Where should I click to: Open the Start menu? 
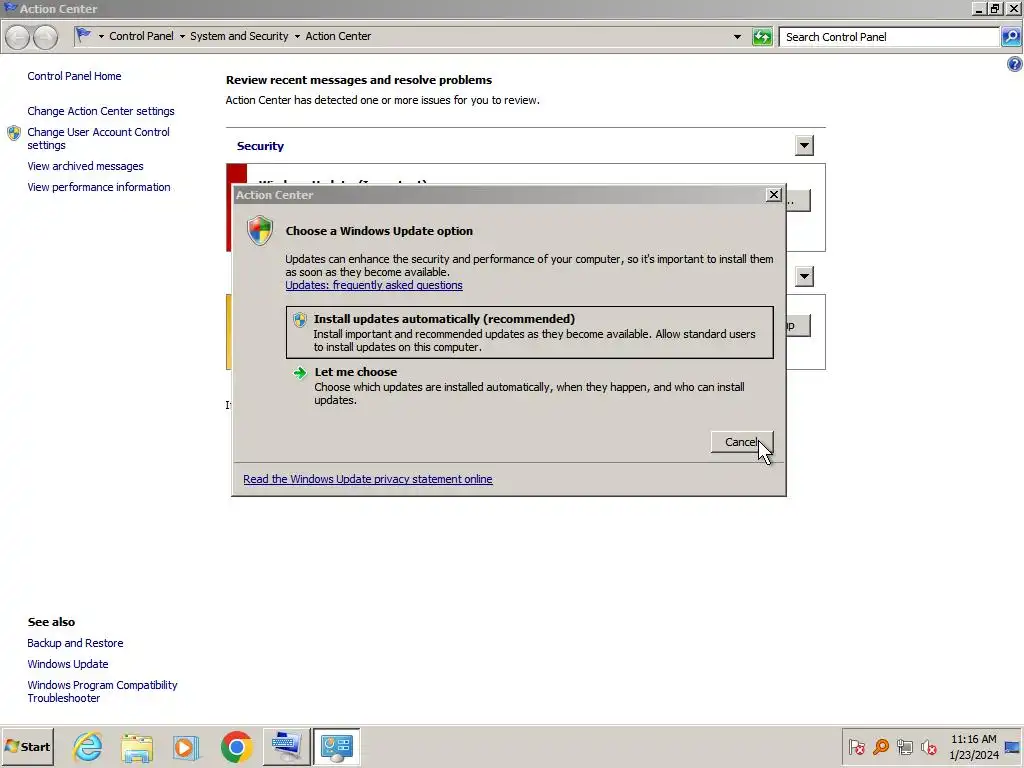pyautogui.click(x=27, y=746)
